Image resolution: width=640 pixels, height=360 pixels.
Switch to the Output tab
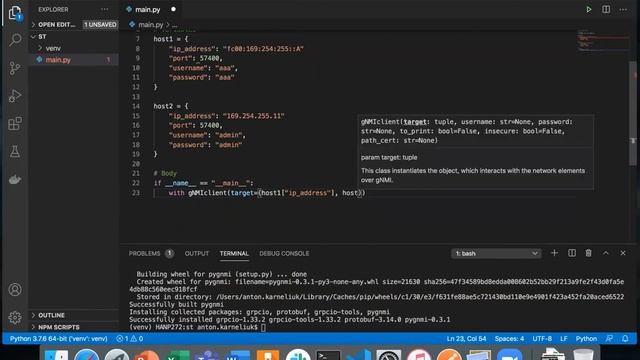pyautogui.click(x=197, y=253)
